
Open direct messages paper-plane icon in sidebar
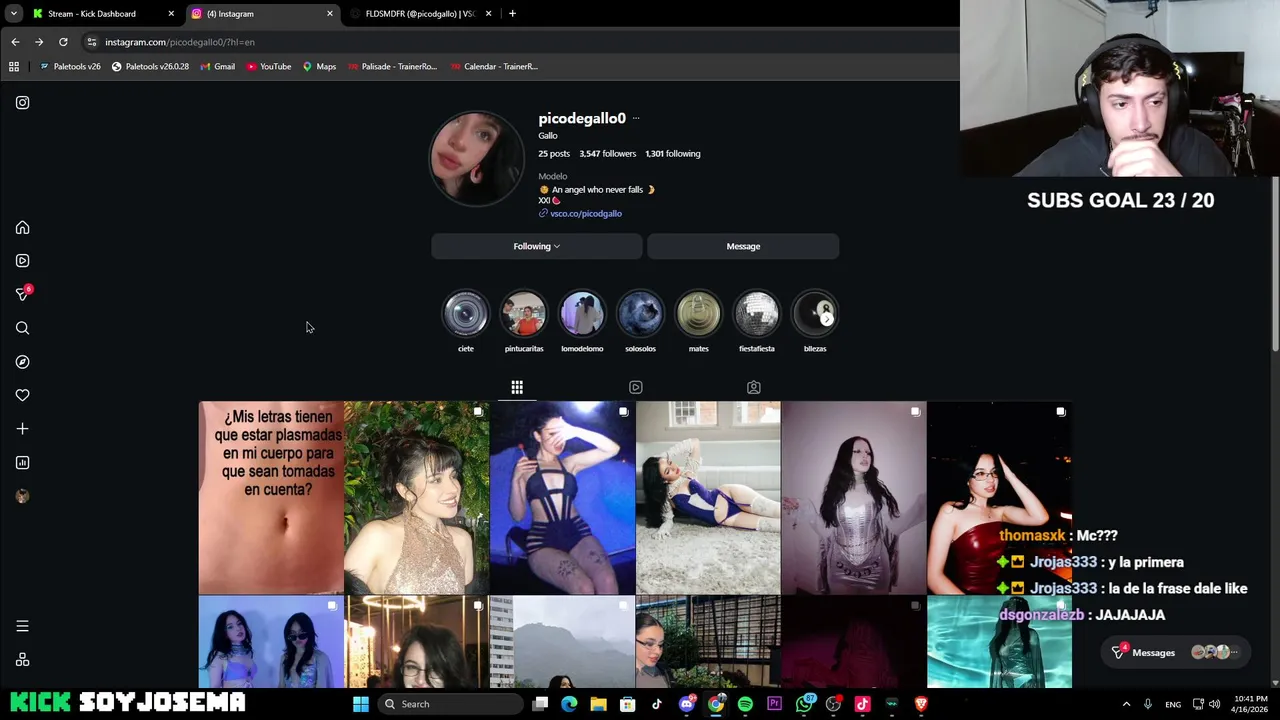coord(22,294)
